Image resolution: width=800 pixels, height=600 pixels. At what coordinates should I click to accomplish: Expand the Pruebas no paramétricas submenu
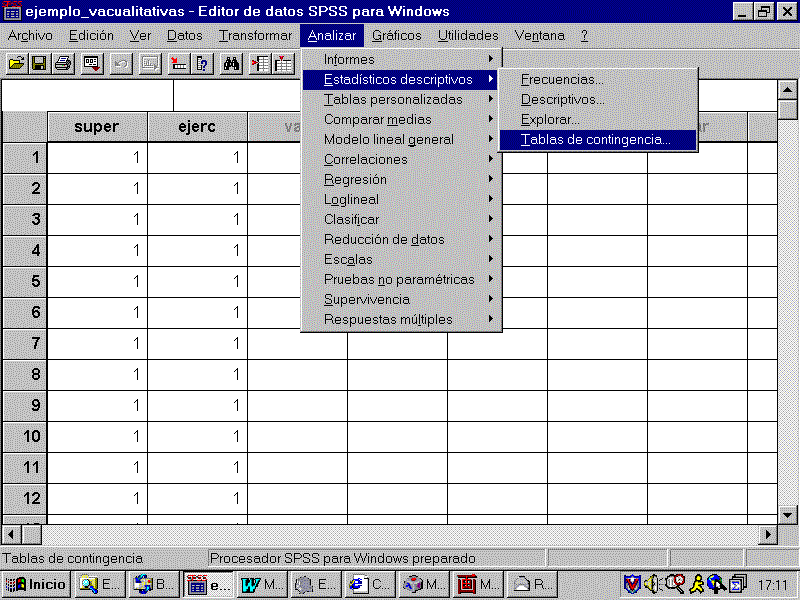point(401,280)
